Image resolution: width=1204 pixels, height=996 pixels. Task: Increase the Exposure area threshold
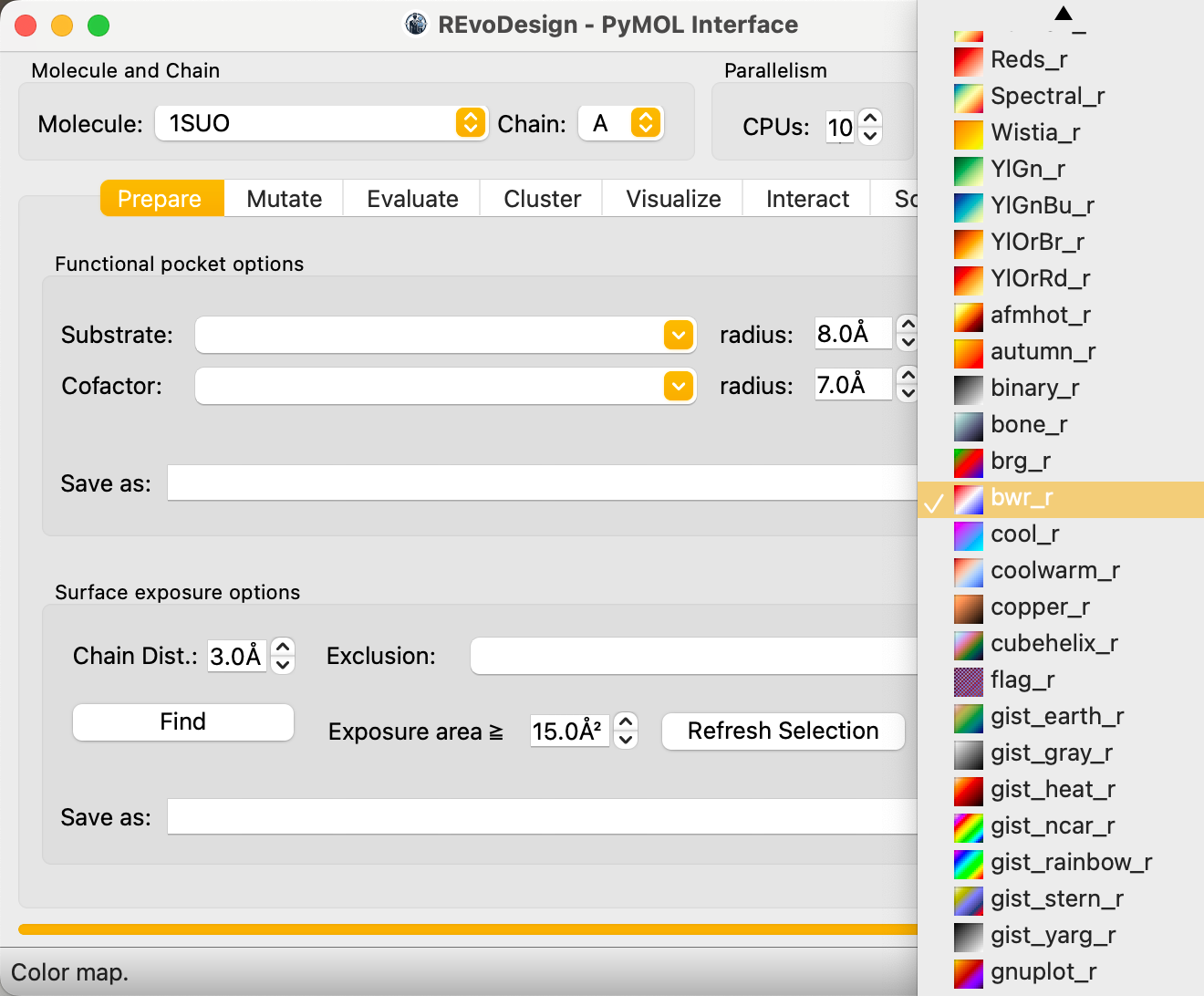pos(626,721)
